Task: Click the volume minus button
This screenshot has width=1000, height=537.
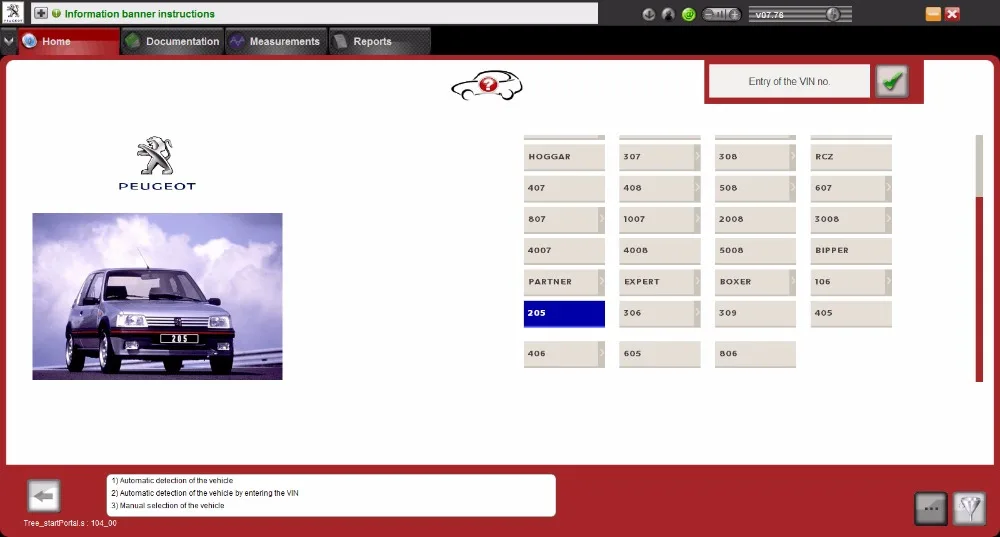Action: [x=708, y=14]
